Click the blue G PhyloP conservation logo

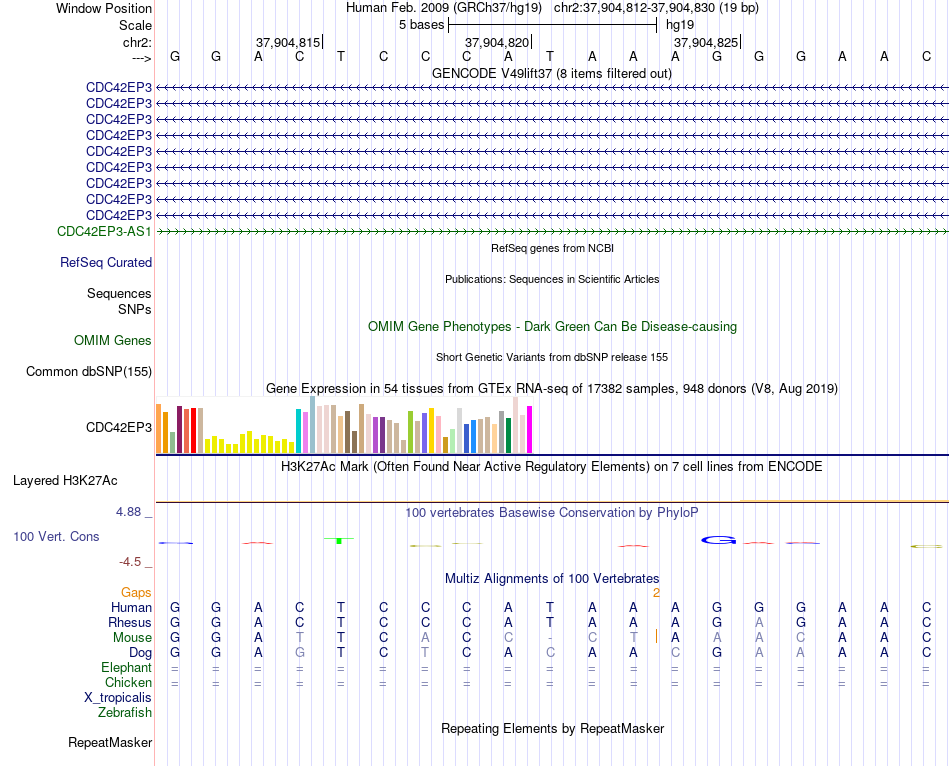(718, 540)
